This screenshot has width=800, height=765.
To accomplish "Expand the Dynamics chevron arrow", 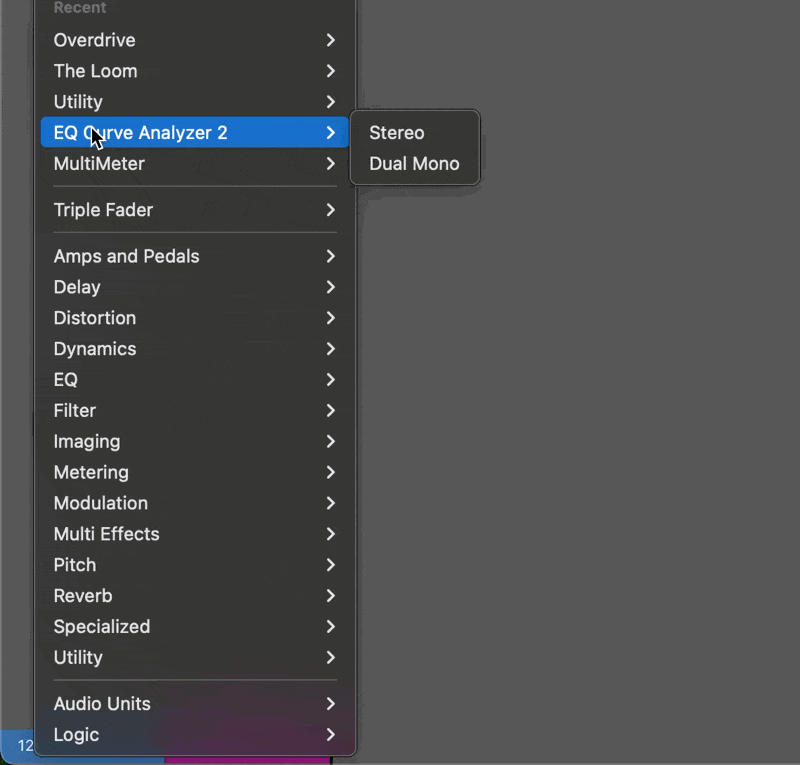I will pyautogui.click(x=330, y=349).
